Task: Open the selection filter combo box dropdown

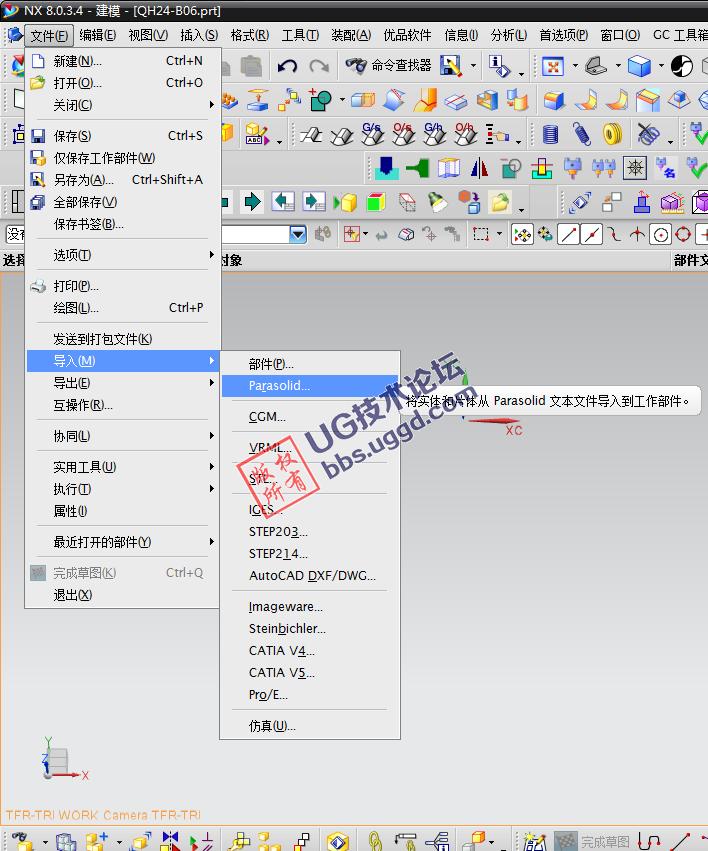Action: point(298,234)
